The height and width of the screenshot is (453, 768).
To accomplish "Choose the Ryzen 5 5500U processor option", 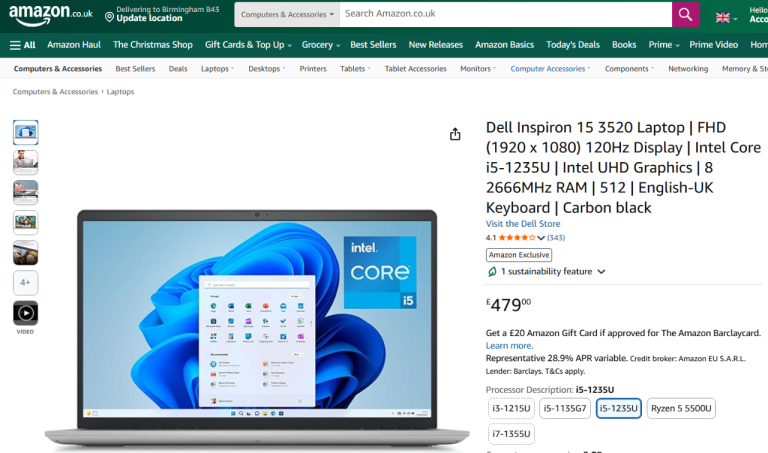I will (681, 408).
